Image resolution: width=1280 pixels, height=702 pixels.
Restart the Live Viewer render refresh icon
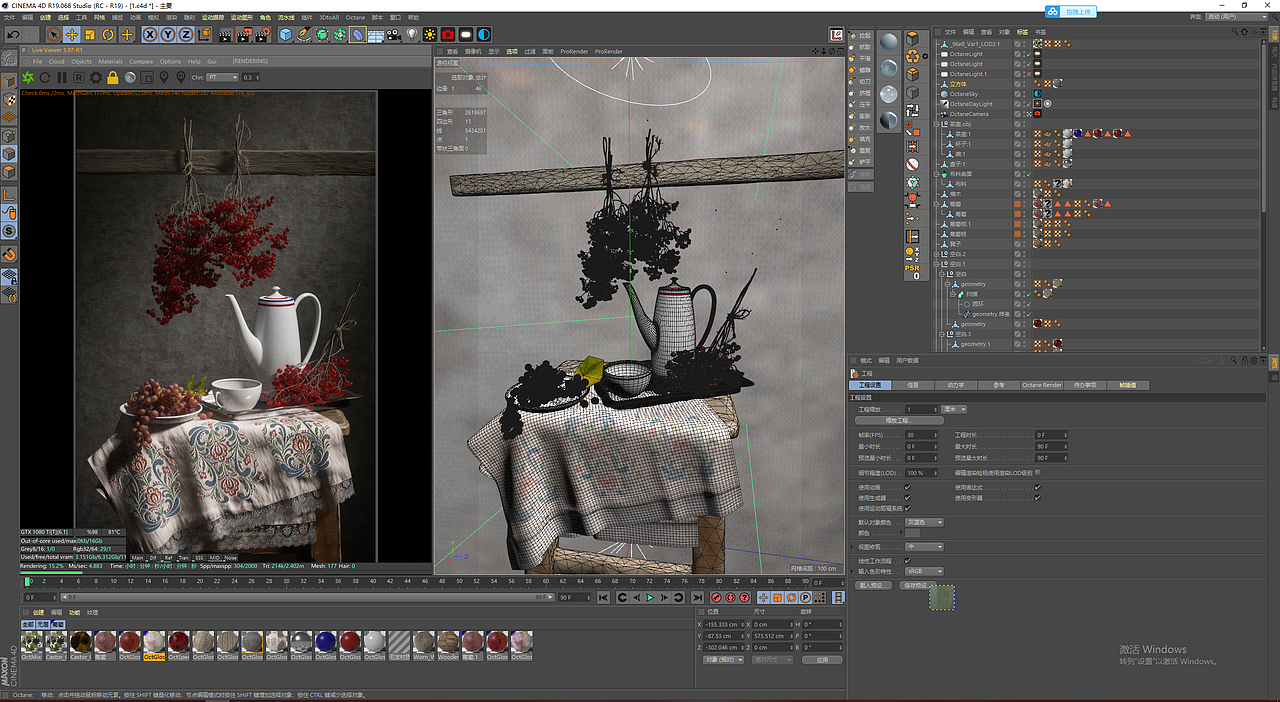pos(45,77)
